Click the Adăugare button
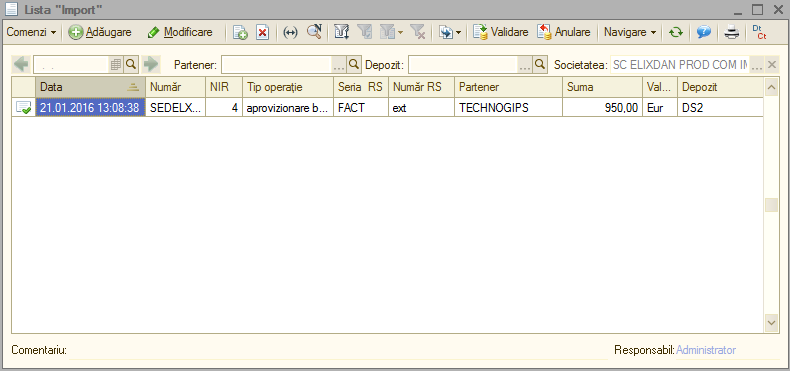This screenshot has width=790, height=371. click(x=100, y=32)
